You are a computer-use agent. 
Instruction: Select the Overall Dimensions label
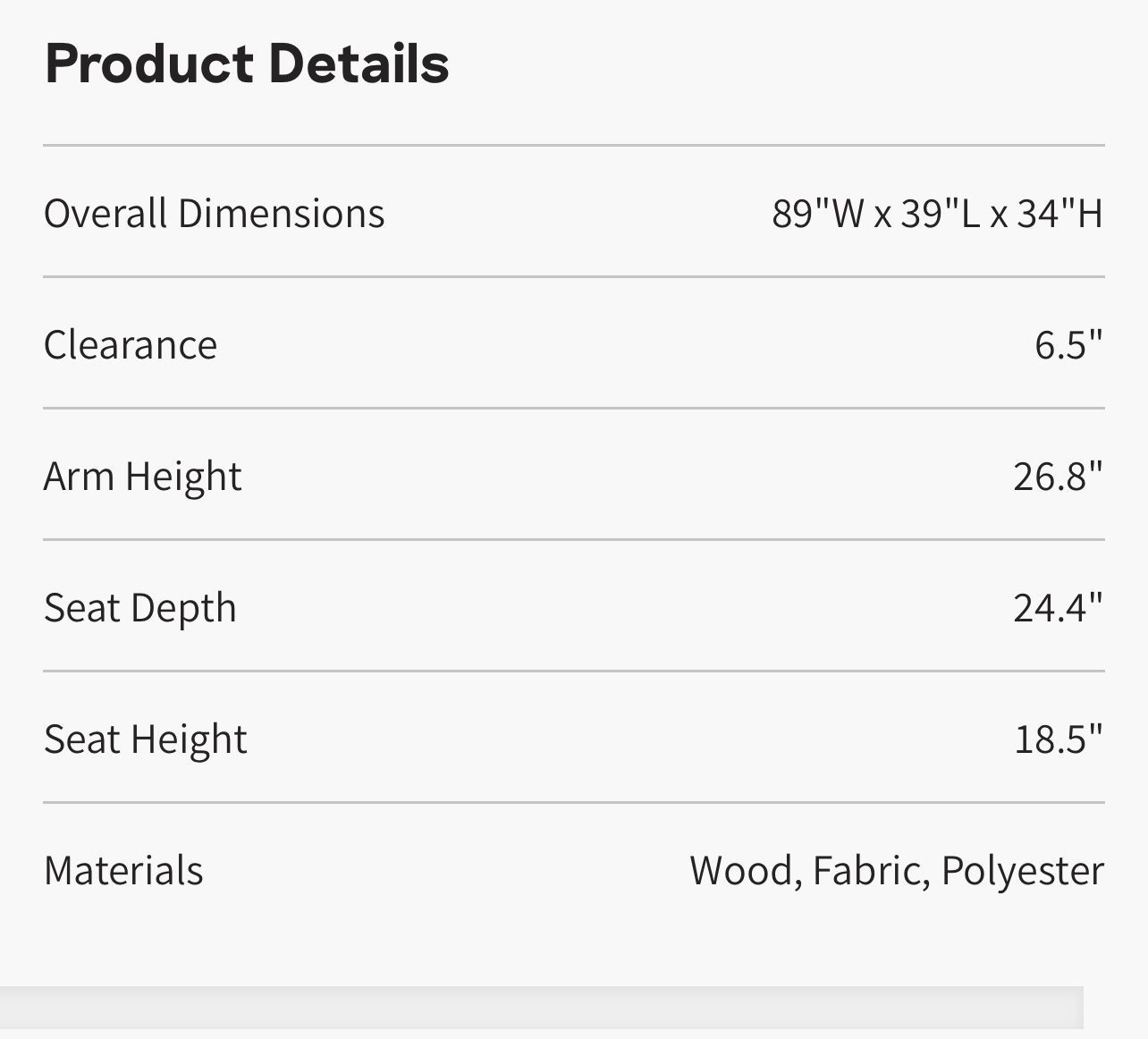(x=214, y=214)
